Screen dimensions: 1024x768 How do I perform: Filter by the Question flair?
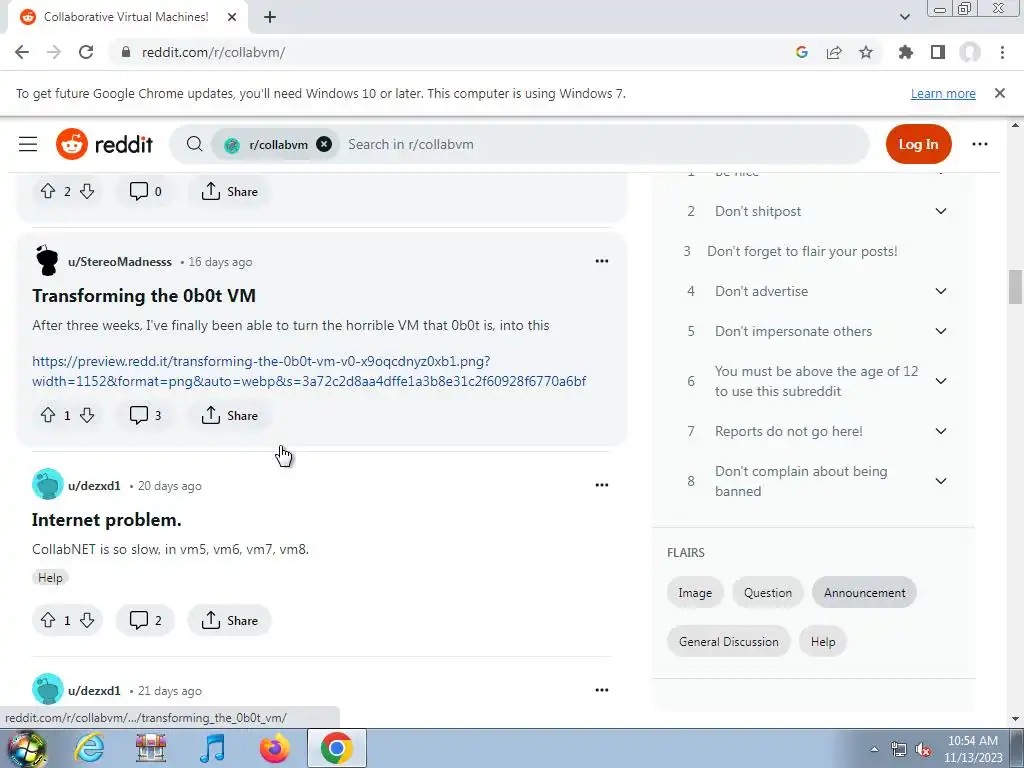coord(767,592)
